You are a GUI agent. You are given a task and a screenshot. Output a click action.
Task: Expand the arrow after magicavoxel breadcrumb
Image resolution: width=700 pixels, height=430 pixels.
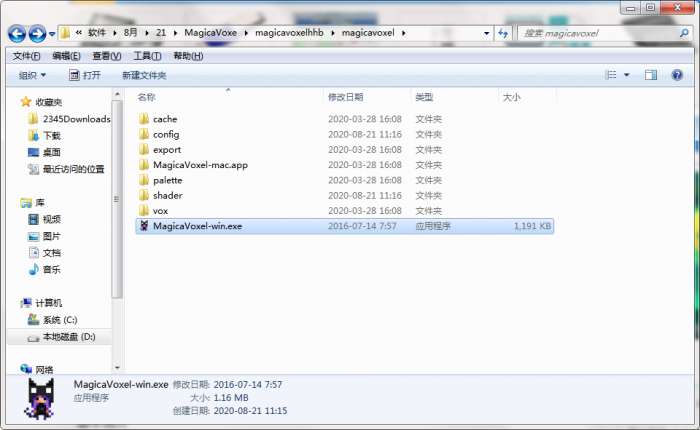(404, 33)
